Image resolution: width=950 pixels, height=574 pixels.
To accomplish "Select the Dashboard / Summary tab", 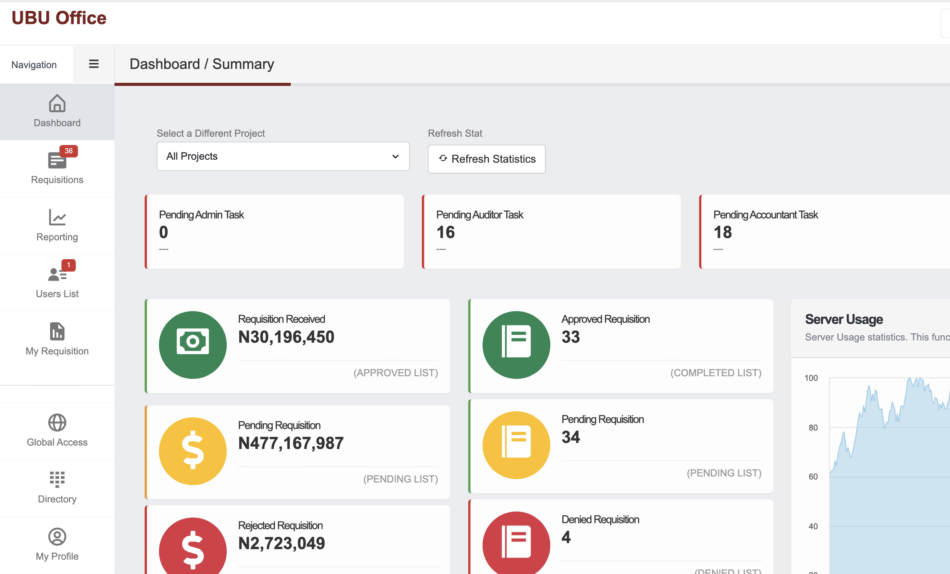I will coord(202,64).
